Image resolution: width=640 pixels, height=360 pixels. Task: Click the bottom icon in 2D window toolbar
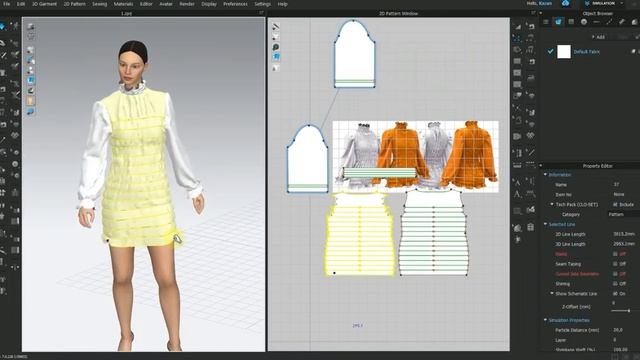point(276,68)
